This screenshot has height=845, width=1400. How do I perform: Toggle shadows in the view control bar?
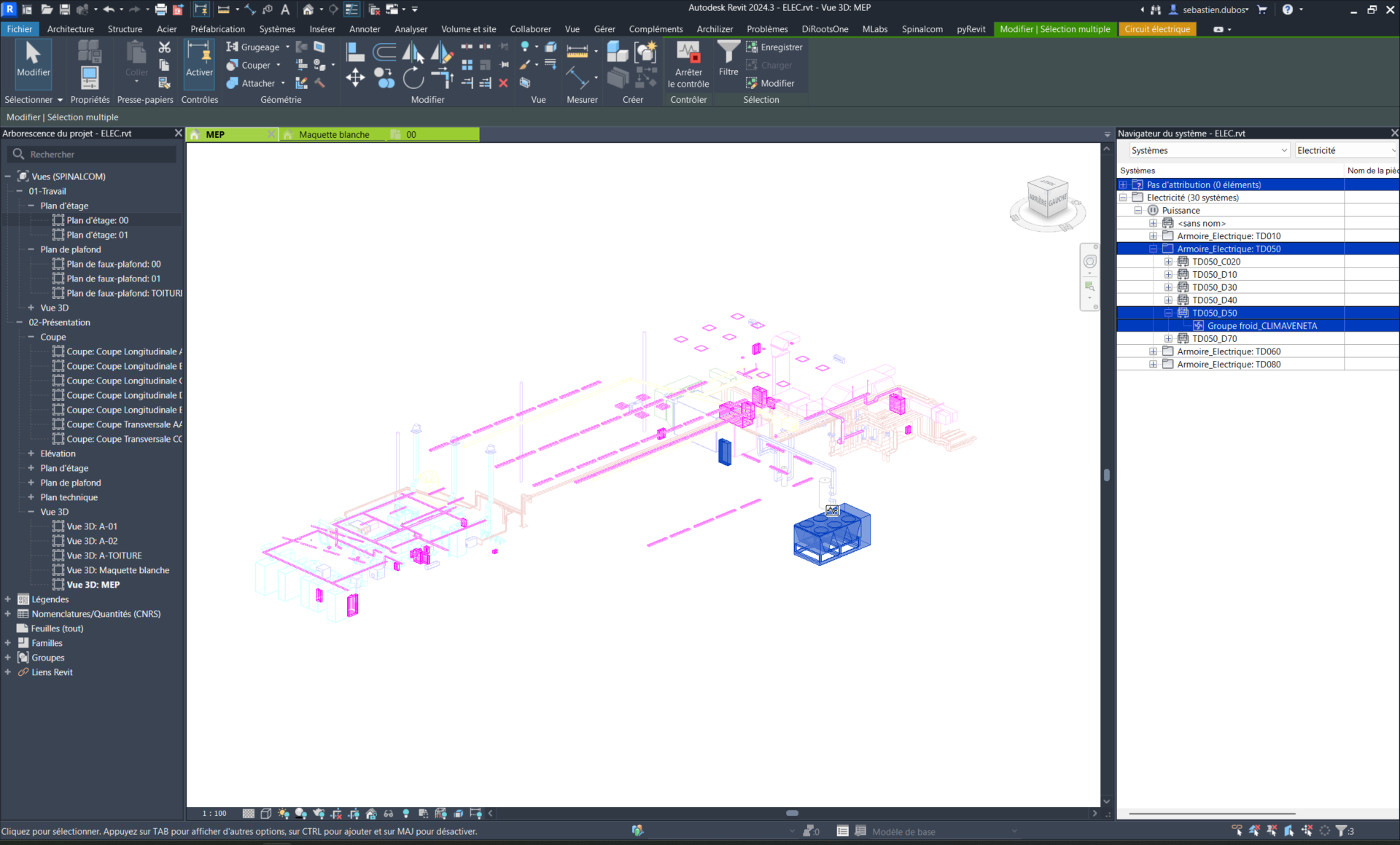pyautogui.click(x=299, y=814)
